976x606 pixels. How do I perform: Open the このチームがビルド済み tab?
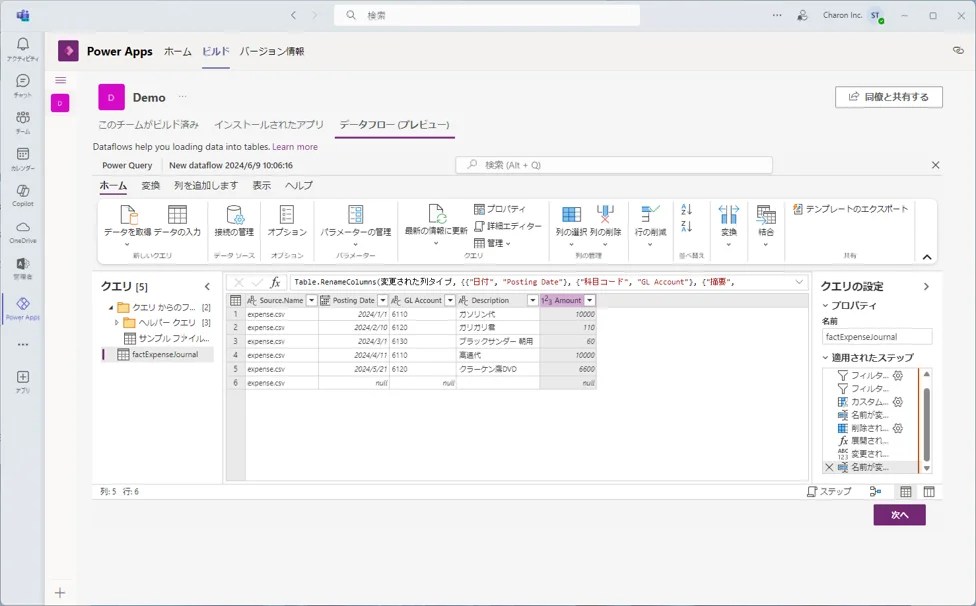pos(148,124)
